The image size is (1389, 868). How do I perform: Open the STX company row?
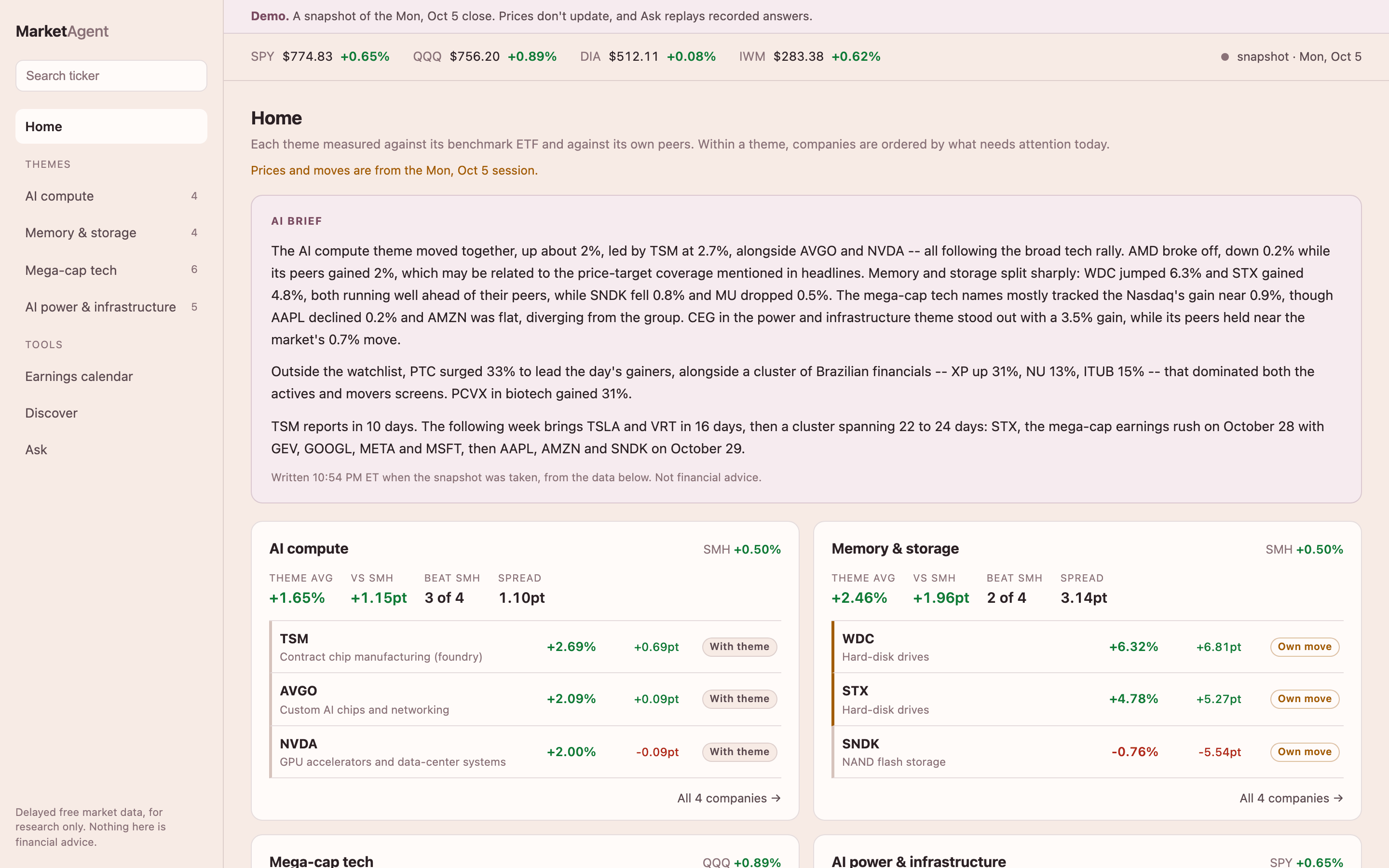coord(1088,699)
